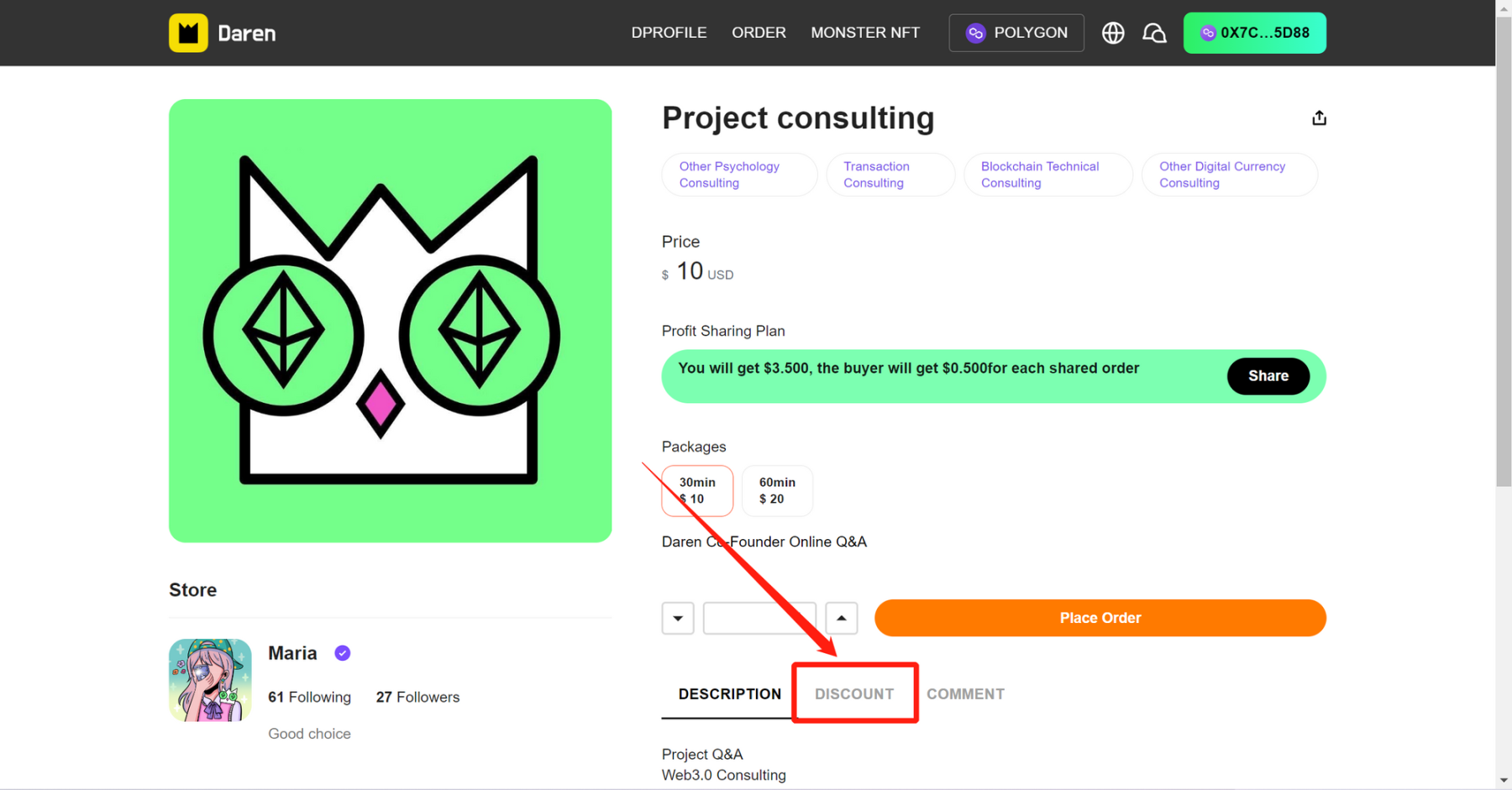The height and width of the screenshot is (790, 1512).
Task: Click the black Share button
Action: click(1268, 376)
